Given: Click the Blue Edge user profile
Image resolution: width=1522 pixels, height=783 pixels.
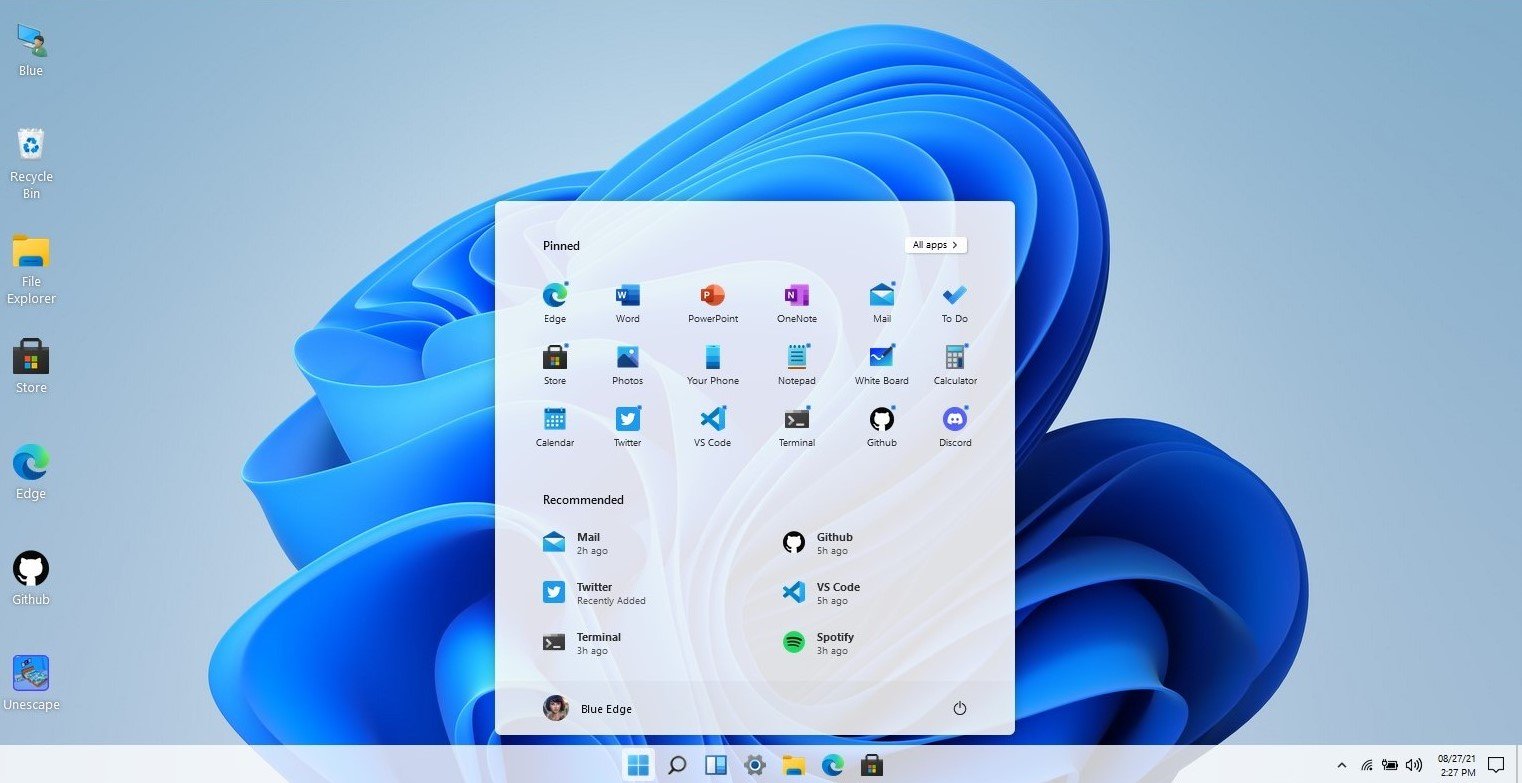Looking at the screenshot, I should point(587,709).
